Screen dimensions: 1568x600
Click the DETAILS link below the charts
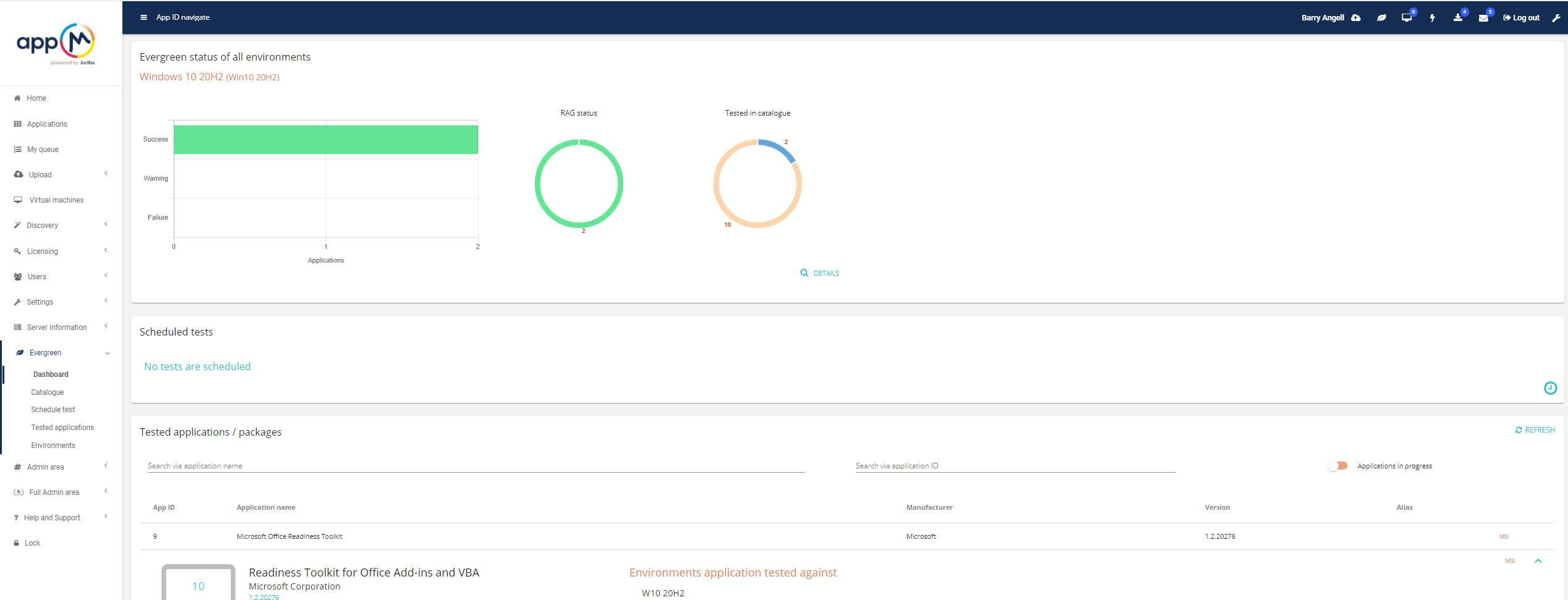(820, 273)
